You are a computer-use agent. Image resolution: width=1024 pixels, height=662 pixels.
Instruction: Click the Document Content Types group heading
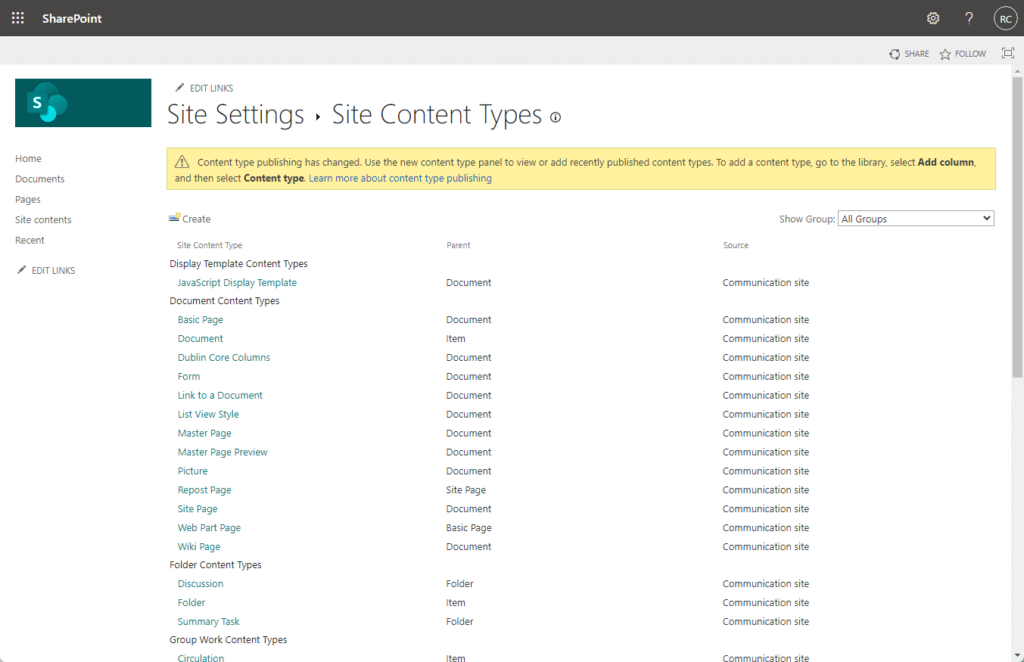[225, 301]
